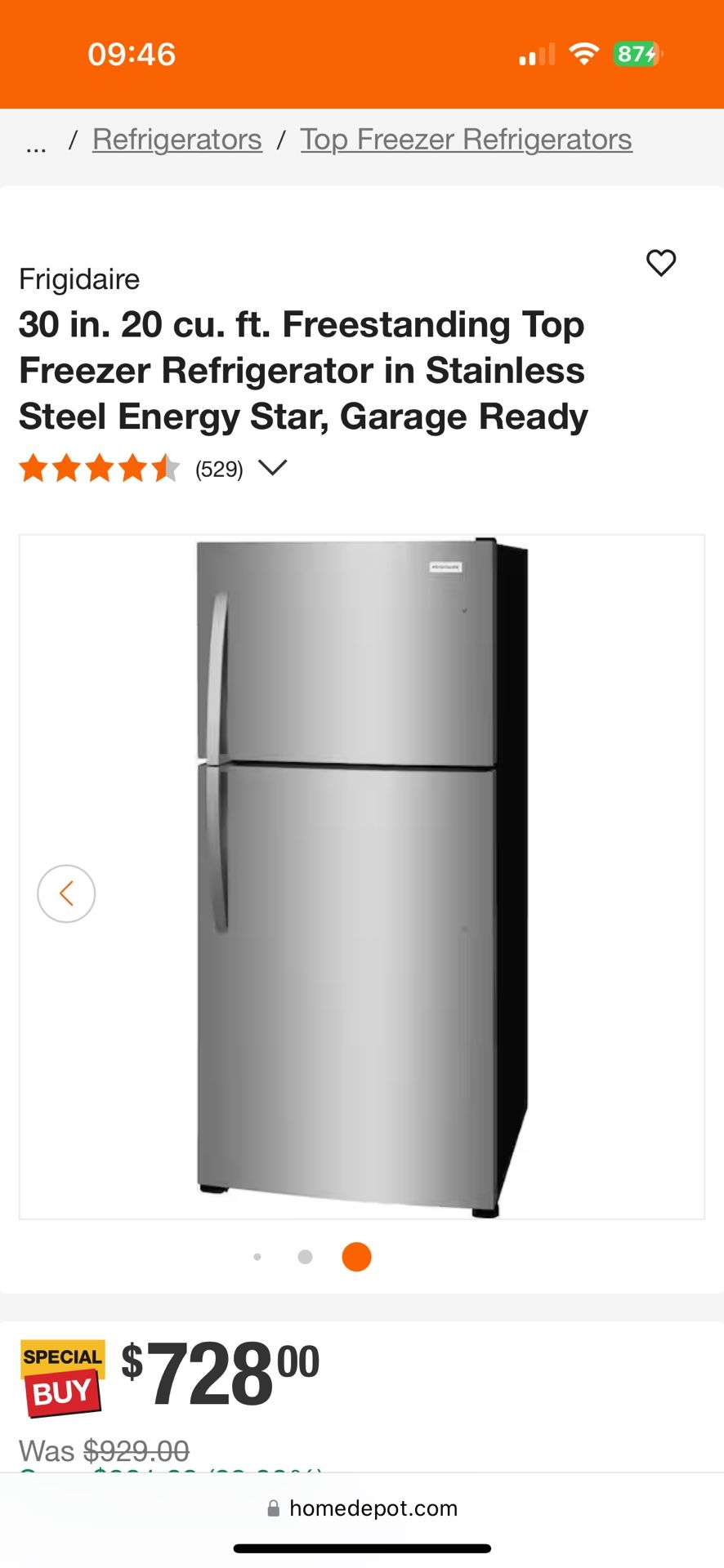Tap the battery indicator showing 87

pos(637,54)
